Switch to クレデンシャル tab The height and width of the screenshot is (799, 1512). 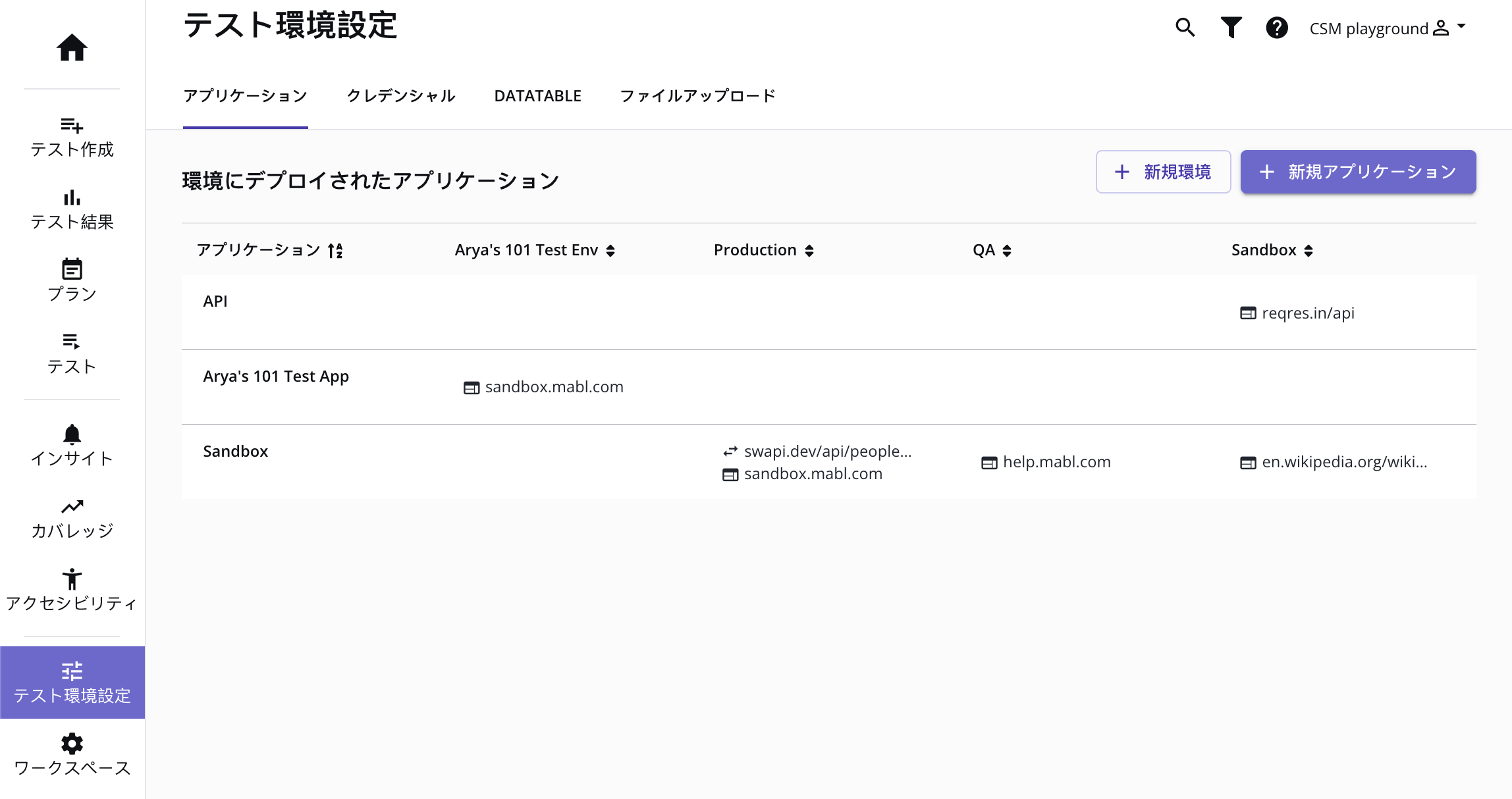pos(401,96)
